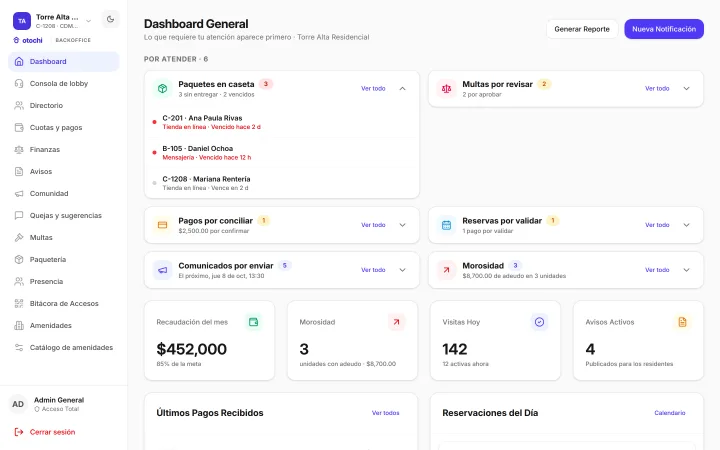Click the Paquetería box icon
The image size is (720, 450).
coord(19,259)
